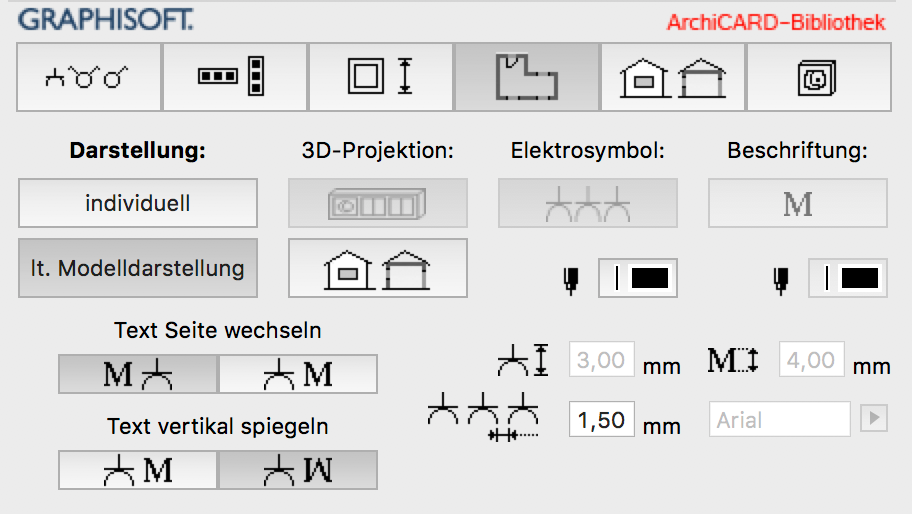
Task: Click the Beschriftung: label
Action: (x=797, y=151)
